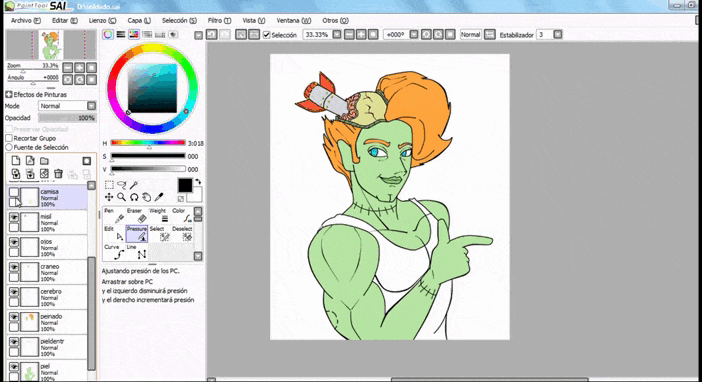The image size is (702, 382).
Task: Select the Color linework tool
Action: pyautogui.click(x=181, y=215)
